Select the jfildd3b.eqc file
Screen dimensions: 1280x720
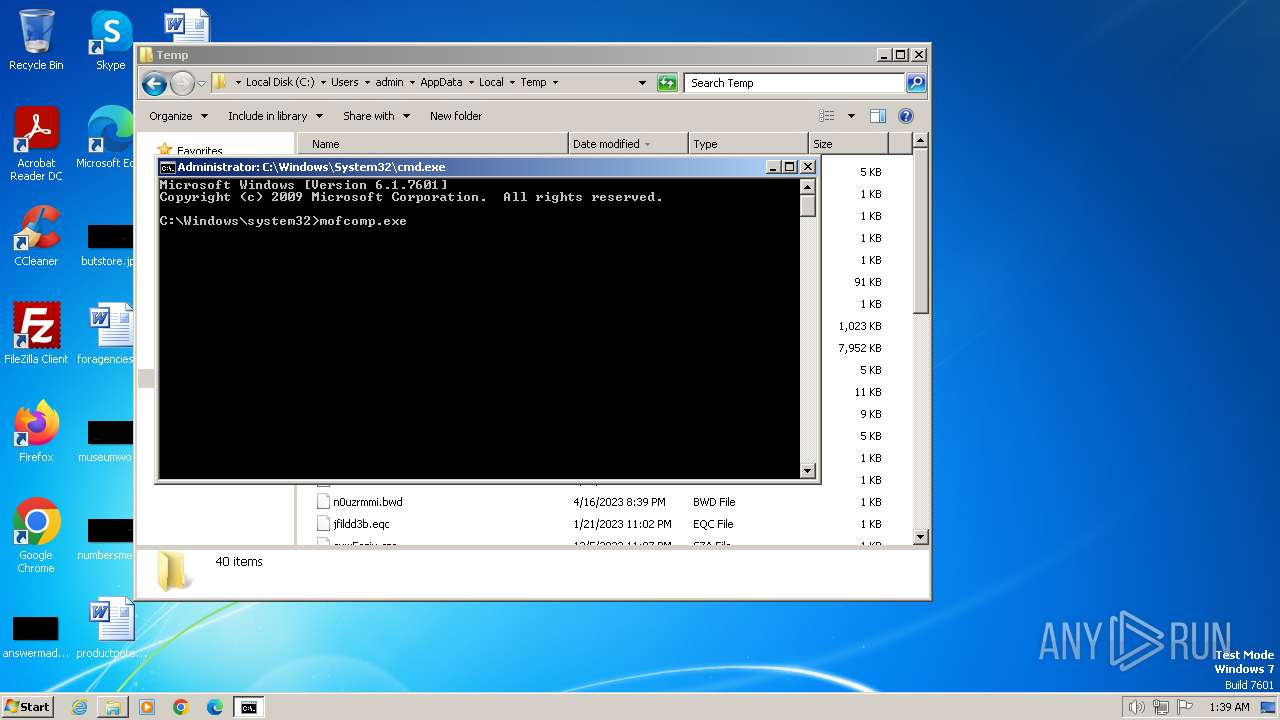click(x=361, y=524)
